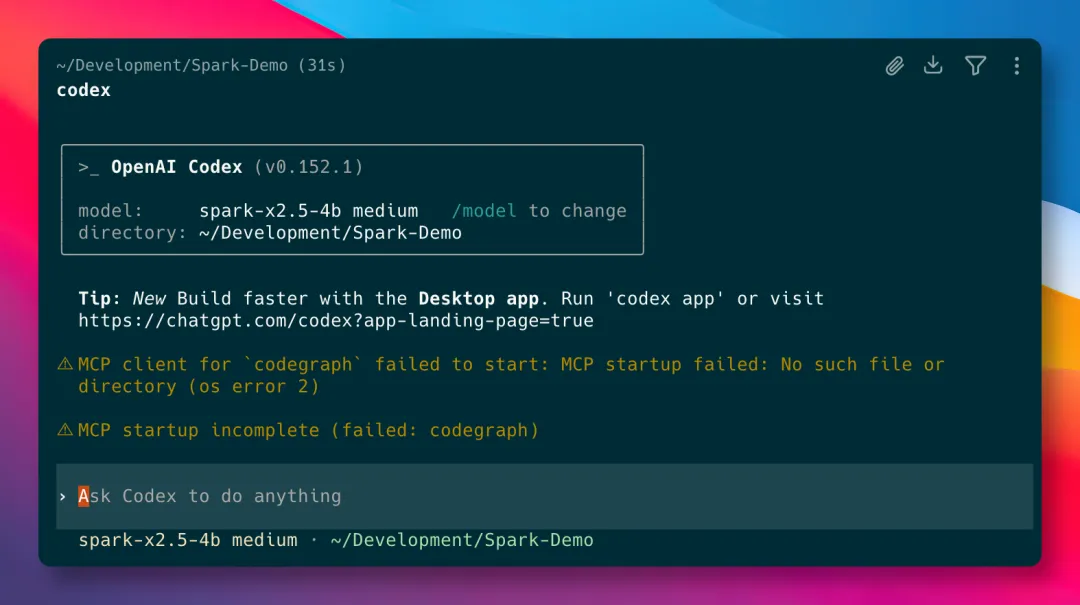
Task: Click the green ~/Development/Spark-Demo path in status line
Action: pos(461,540)
